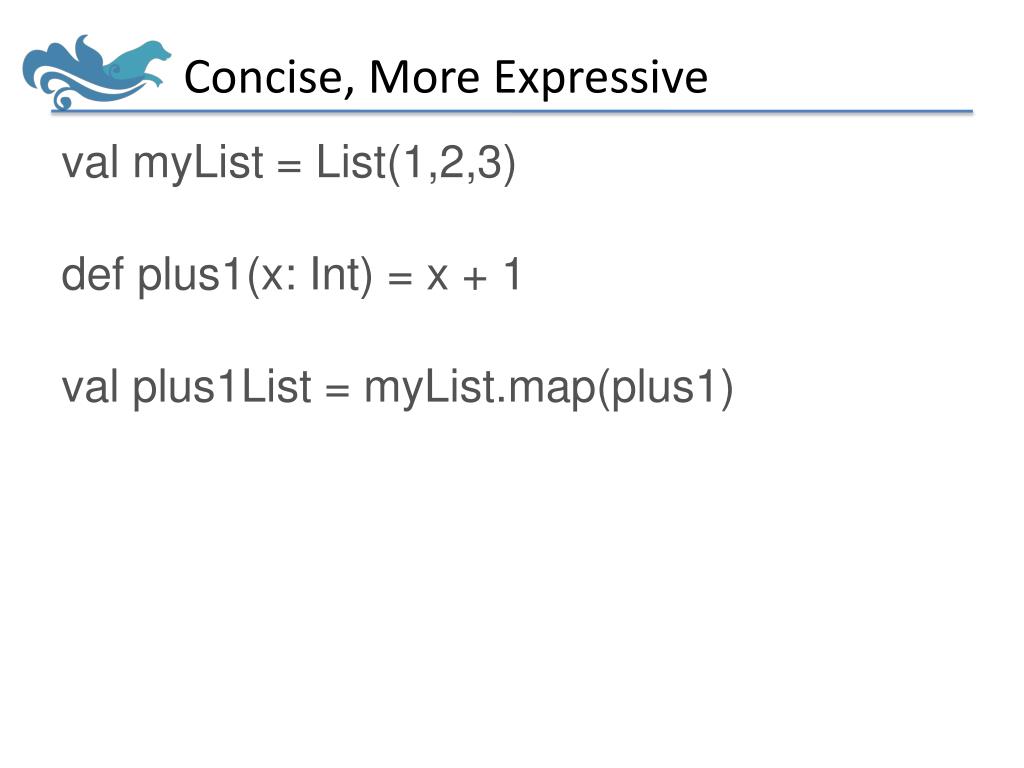Click the val plus1List code line
This screenshot has width=1024, height=768.
398,388
